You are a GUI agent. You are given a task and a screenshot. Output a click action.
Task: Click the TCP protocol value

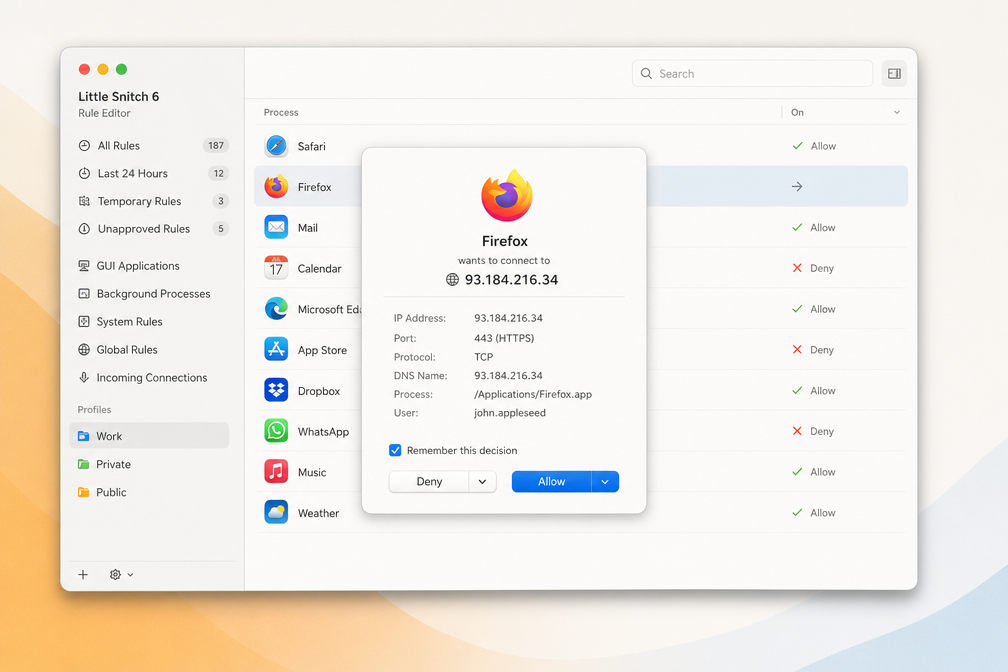coord(483,357)
